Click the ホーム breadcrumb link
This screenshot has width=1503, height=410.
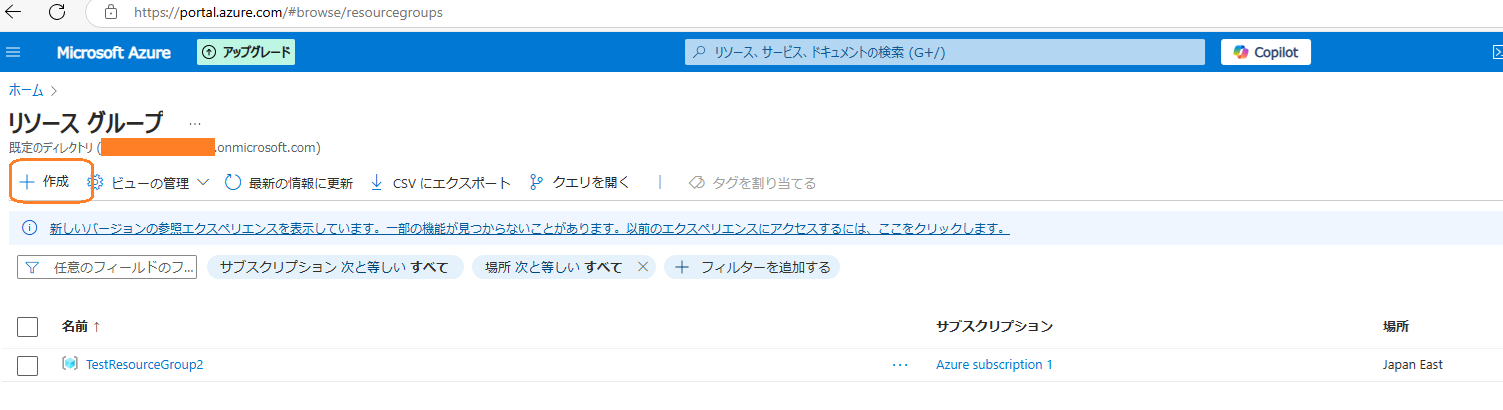(x=26, y=90)
